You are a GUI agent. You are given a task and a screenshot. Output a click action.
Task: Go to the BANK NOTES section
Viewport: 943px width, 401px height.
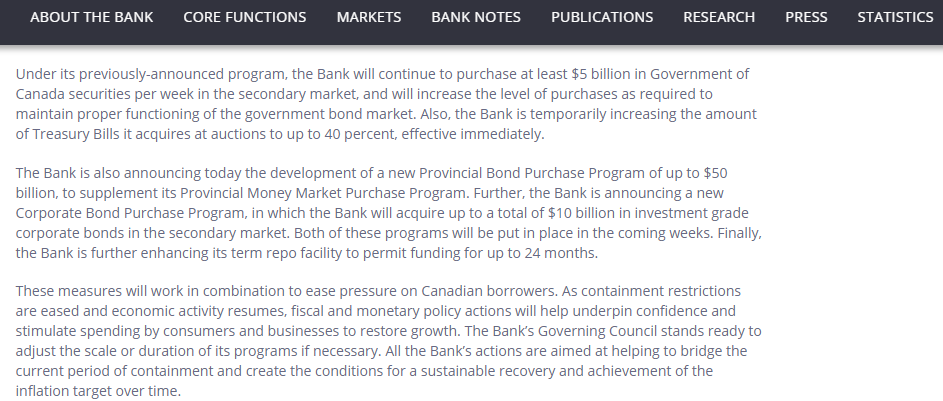click(x=476, y=17)
